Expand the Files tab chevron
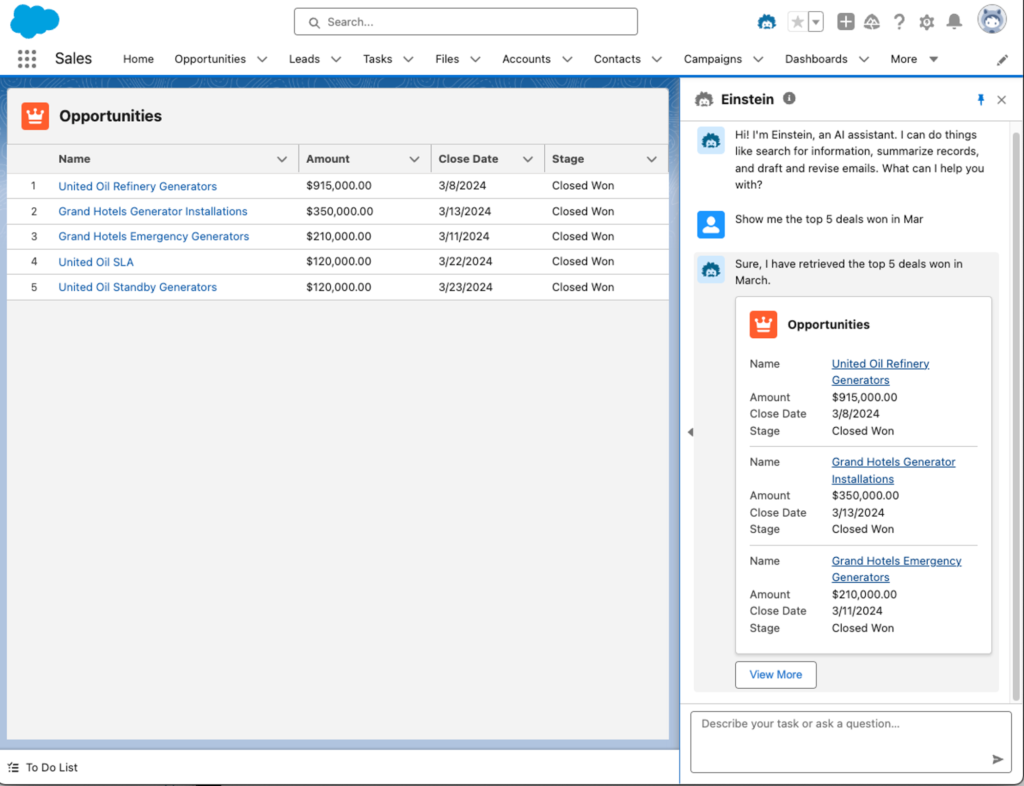This screenshot has height=786, width=1024. pyautogui.click(x=475, y=59)
